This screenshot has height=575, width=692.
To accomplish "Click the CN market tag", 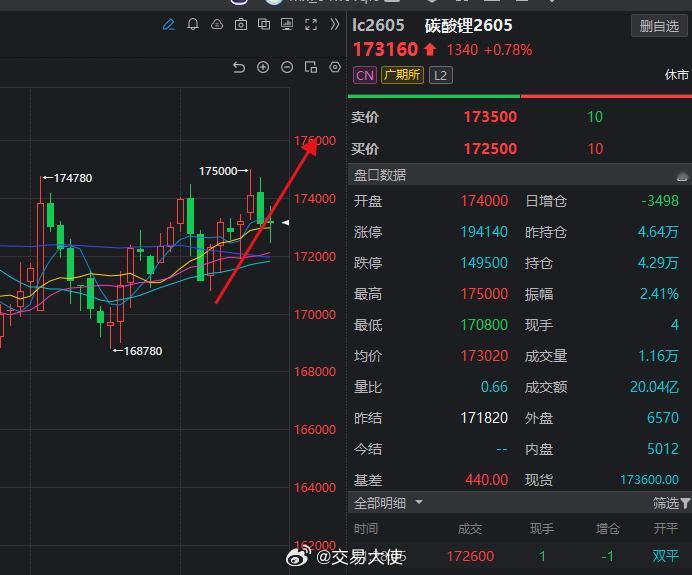I will (365, 75).
